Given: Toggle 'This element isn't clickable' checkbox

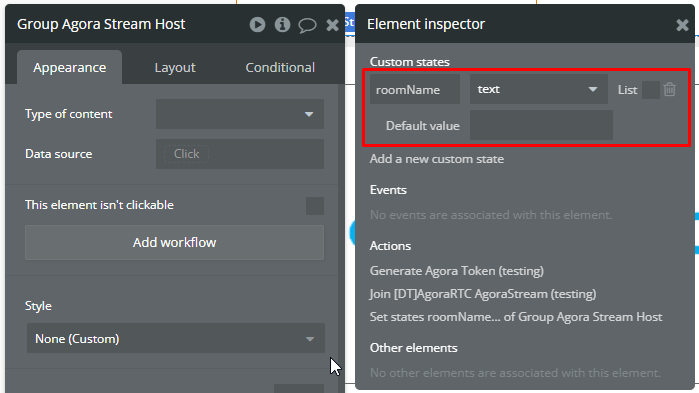Looking at the screenshot, I should coord(315,205).
